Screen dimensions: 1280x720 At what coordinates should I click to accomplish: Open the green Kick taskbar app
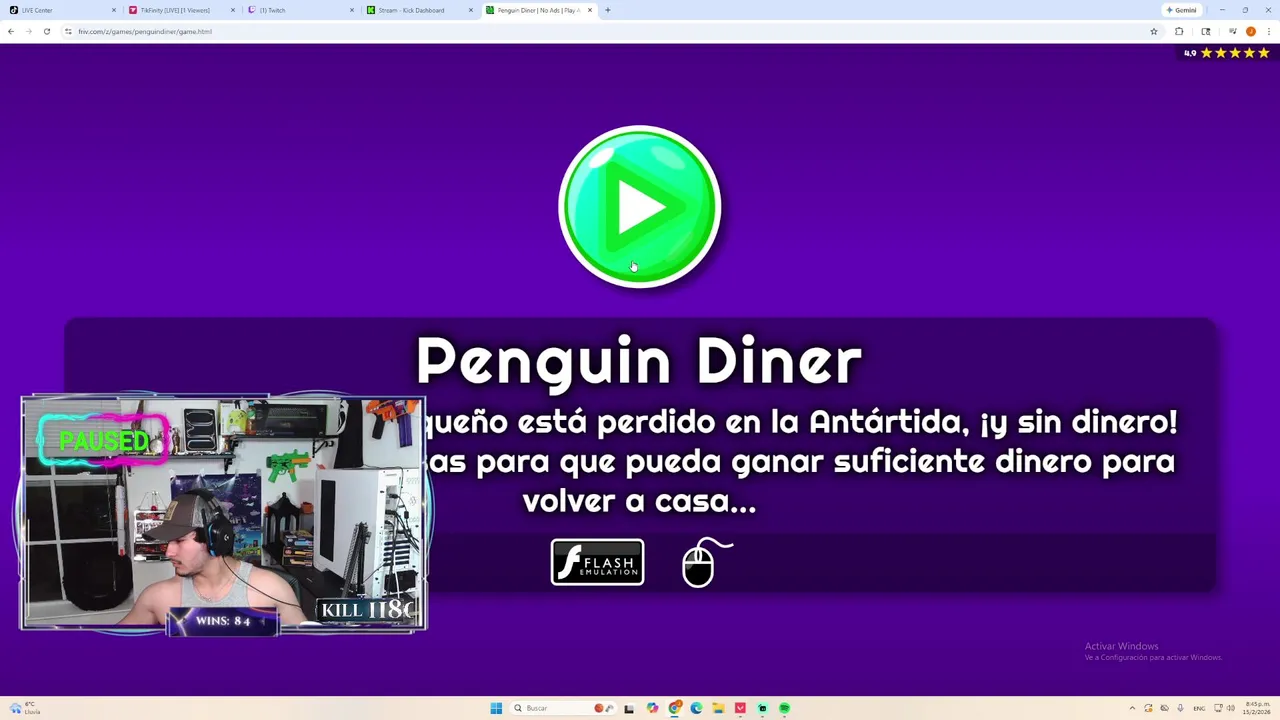(x=762, y=708)
